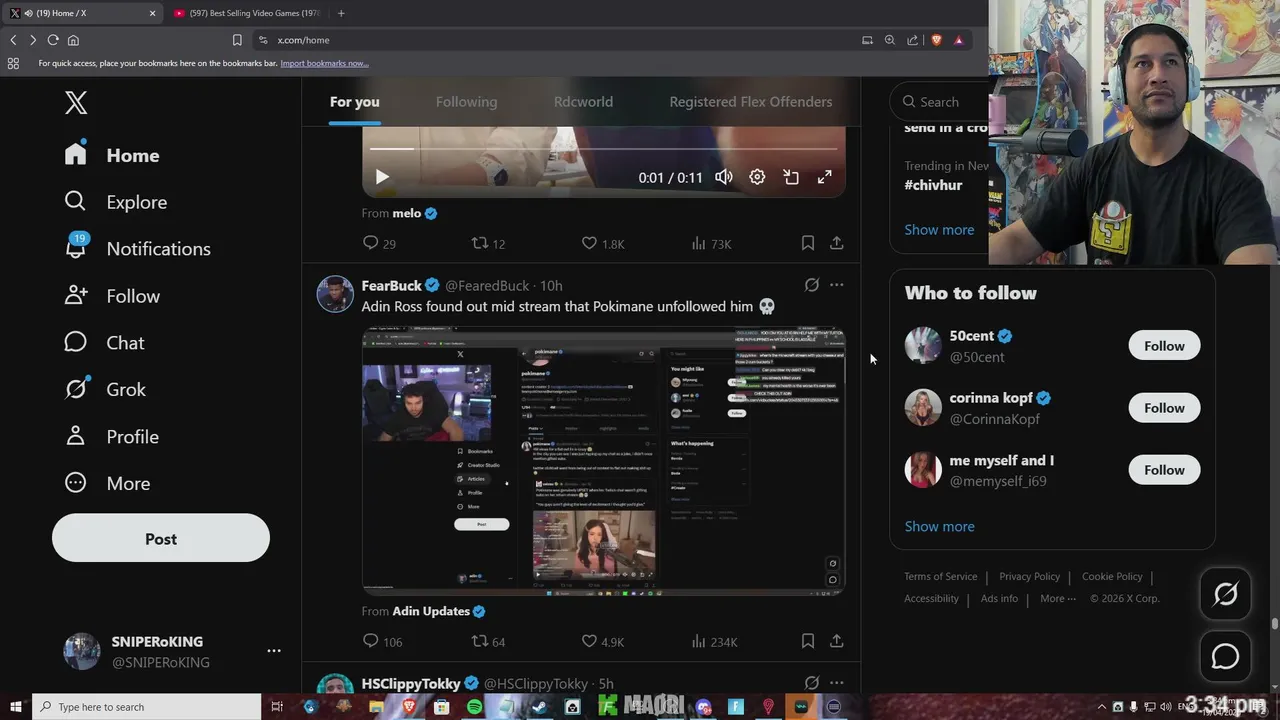Go to Home in the sidebar
Image resolution: width=1280 pixels, height=720 pixels.
(x=112, y=155)
